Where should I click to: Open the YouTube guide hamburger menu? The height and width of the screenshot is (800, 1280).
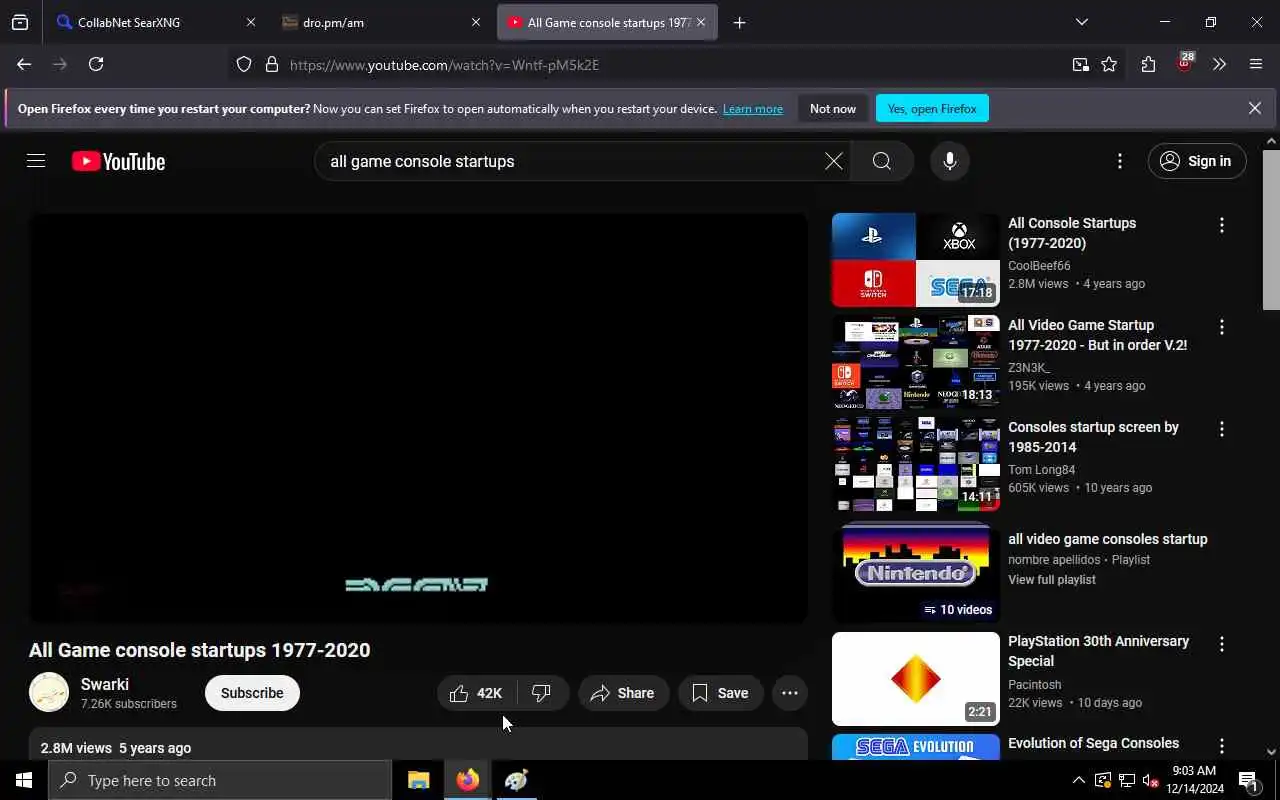pos(36,161)
